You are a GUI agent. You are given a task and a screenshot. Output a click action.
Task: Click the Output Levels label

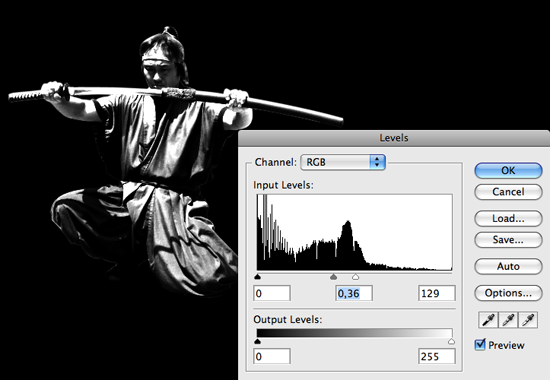(x=288, y=319)
